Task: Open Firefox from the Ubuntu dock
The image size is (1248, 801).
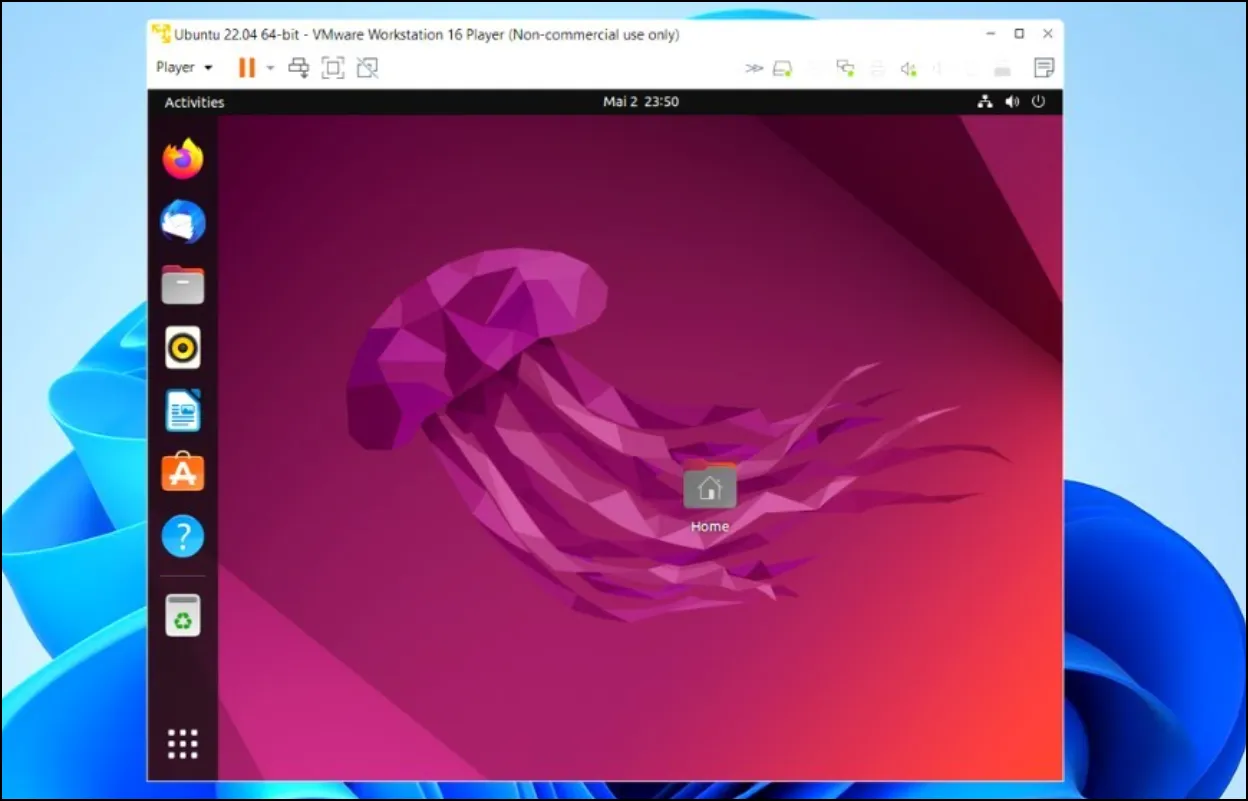Action: (183, 159)
